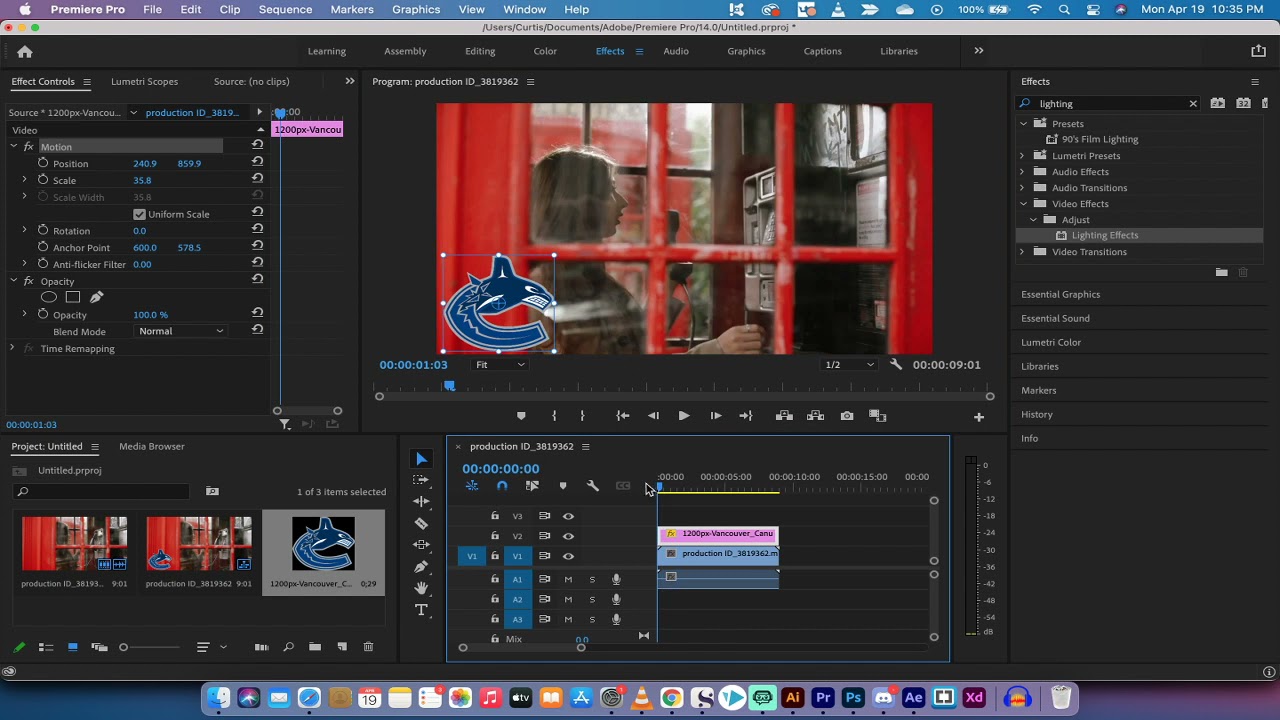
Task: Expand the Lumetri Presets folder
Action: tap(1023, 156)
